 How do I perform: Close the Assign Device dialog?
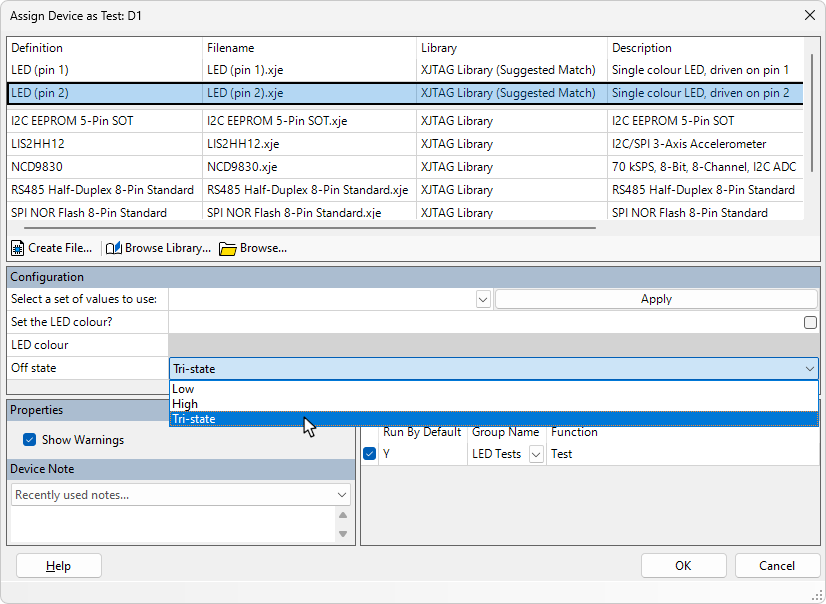coord(809,15)
